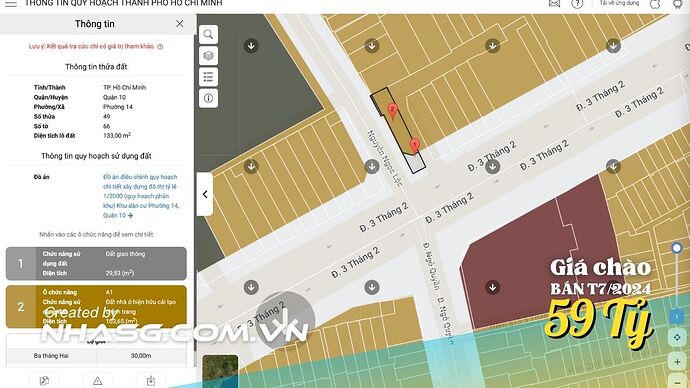Click 'TP. Hồ Chí Minh' province value
The width and height of the screenshot is (690, 388).
[125, 88]
